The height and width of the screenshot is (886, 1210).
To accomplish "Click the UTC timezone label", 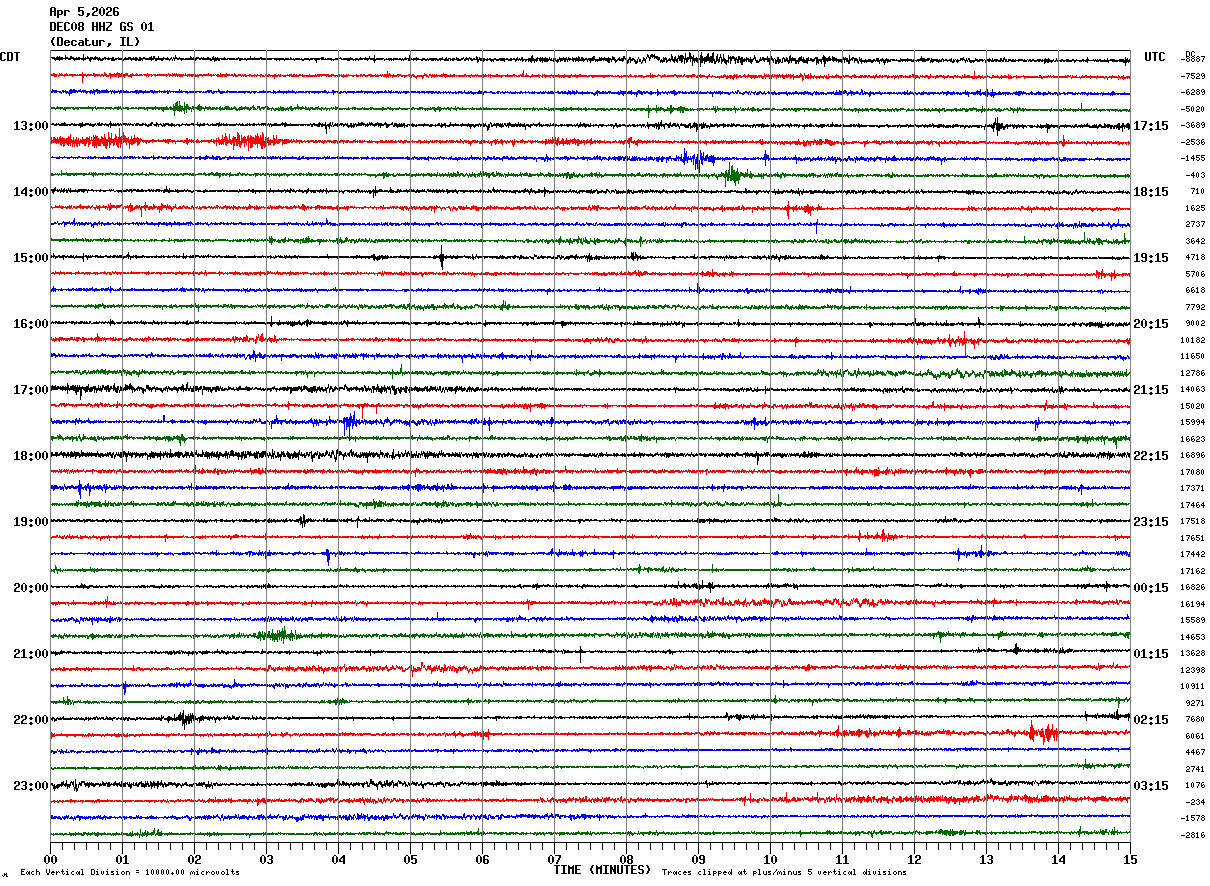I will coord(1155,57).
